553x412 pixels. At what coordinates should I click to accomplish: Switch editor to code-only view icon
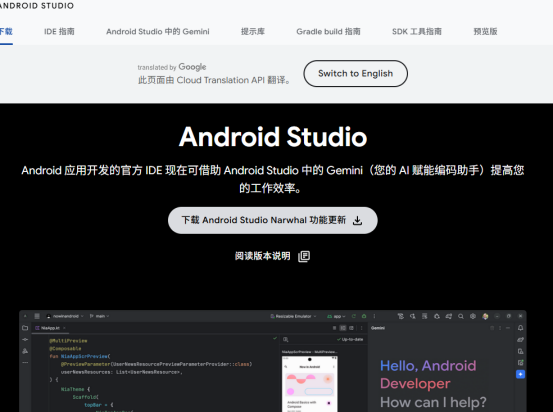pyautogui.click(x=334, y=328)
